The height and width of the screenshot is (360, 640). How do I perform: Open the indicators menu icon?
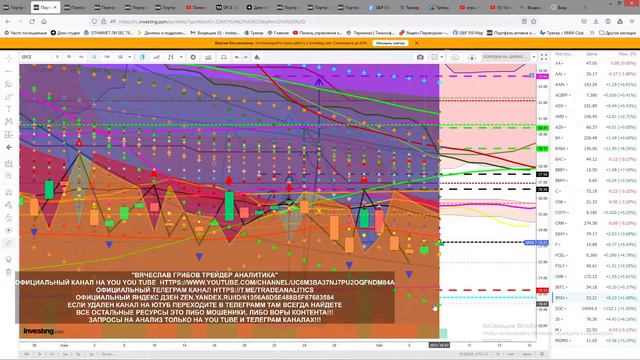171,57
